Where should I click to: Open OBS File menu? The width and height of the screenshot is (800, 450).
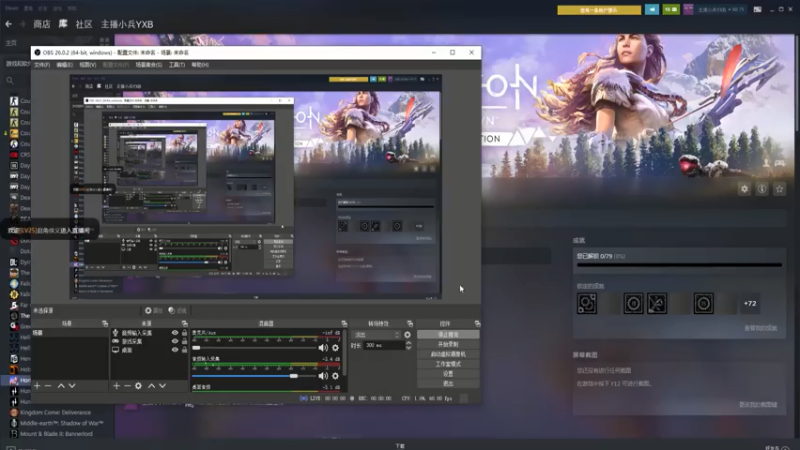click(x=42, y=65)
